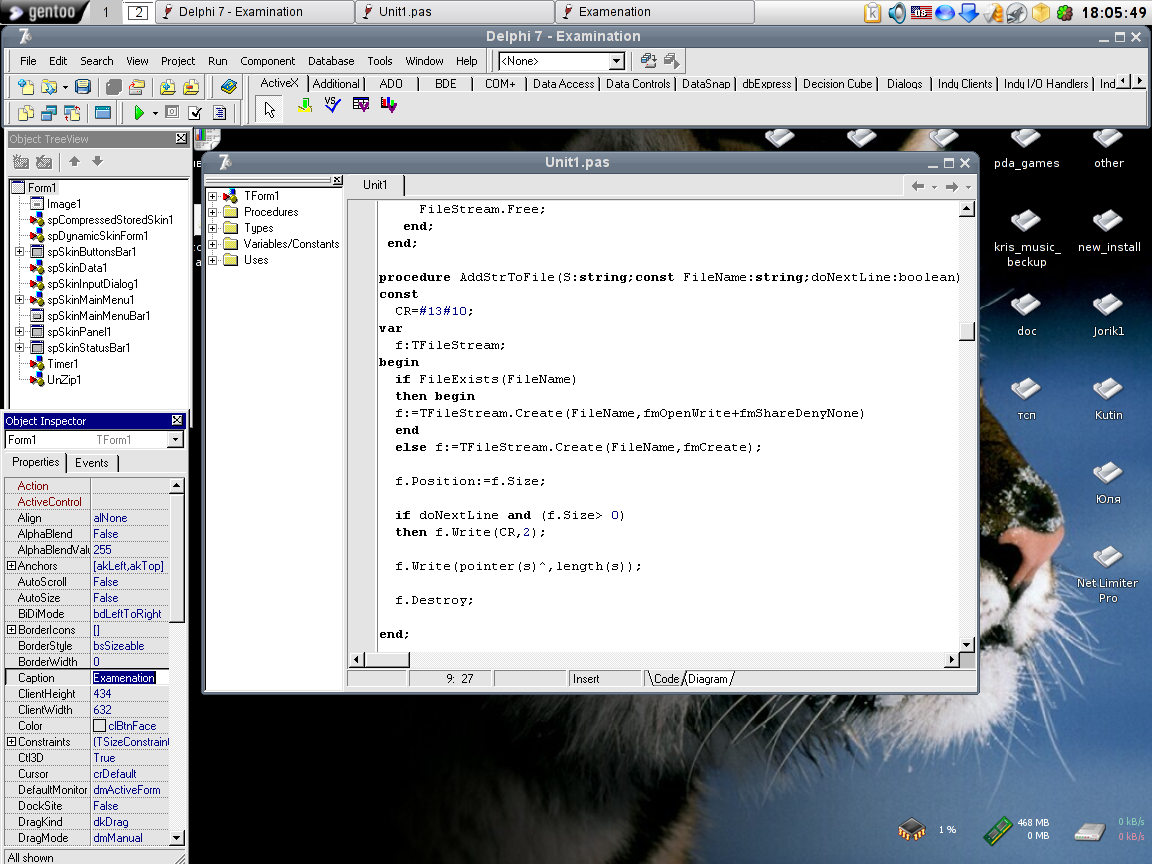Viewport: 1152px width, 864px height.
Task: Click the View Form toolbar icon
Action: (x=48, y=112)
